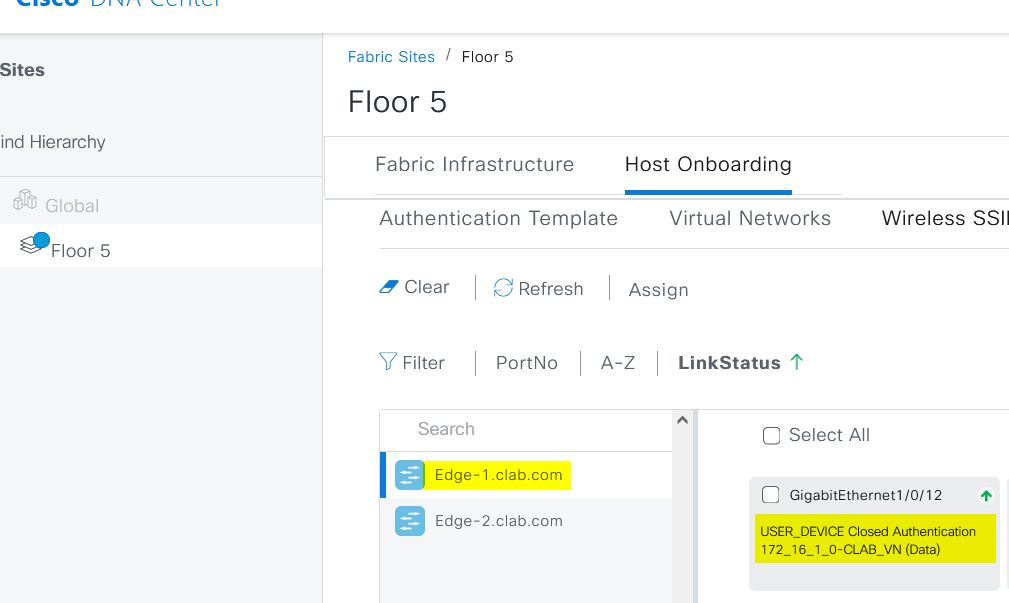This screenshot has width=1009, height=603.
Task: Open the Fabric Sites breadcrumb link
Action: pyautogui.click(x=391, y=57)
